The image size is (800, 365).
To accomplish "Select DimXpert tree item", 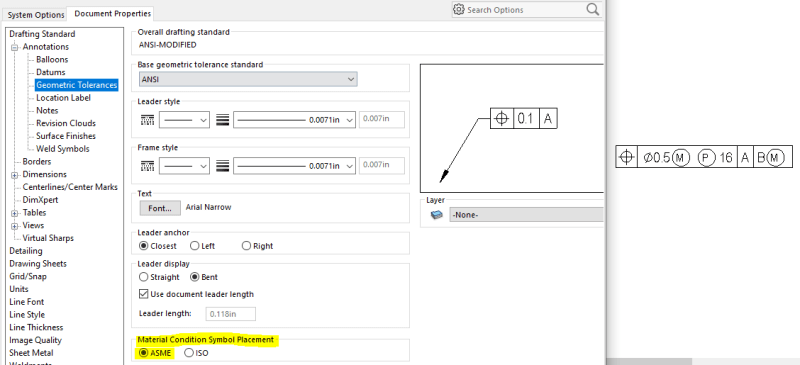I will (x=40, y=200).
